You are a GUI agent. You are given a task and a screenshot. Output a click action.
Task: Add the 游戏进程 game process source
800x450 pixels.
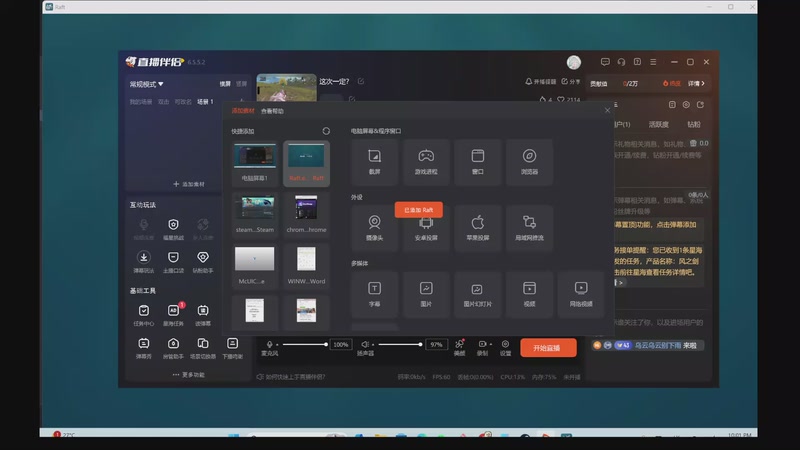(426, 162)
